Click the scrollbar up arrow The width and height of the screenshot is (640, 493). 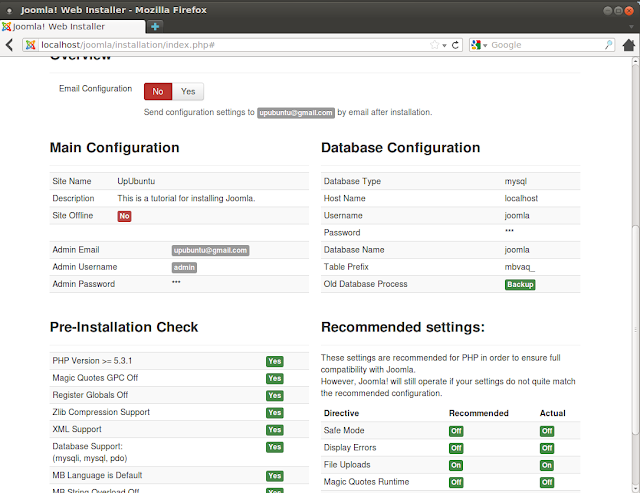pos(636,61)
